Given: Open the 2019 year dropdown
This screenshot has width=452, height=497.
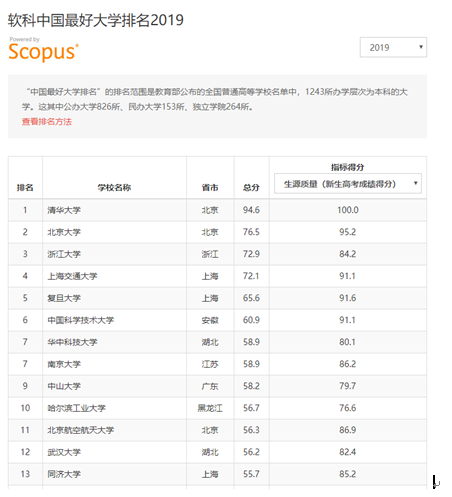Looking at the screenshot, I should (393, 47).
